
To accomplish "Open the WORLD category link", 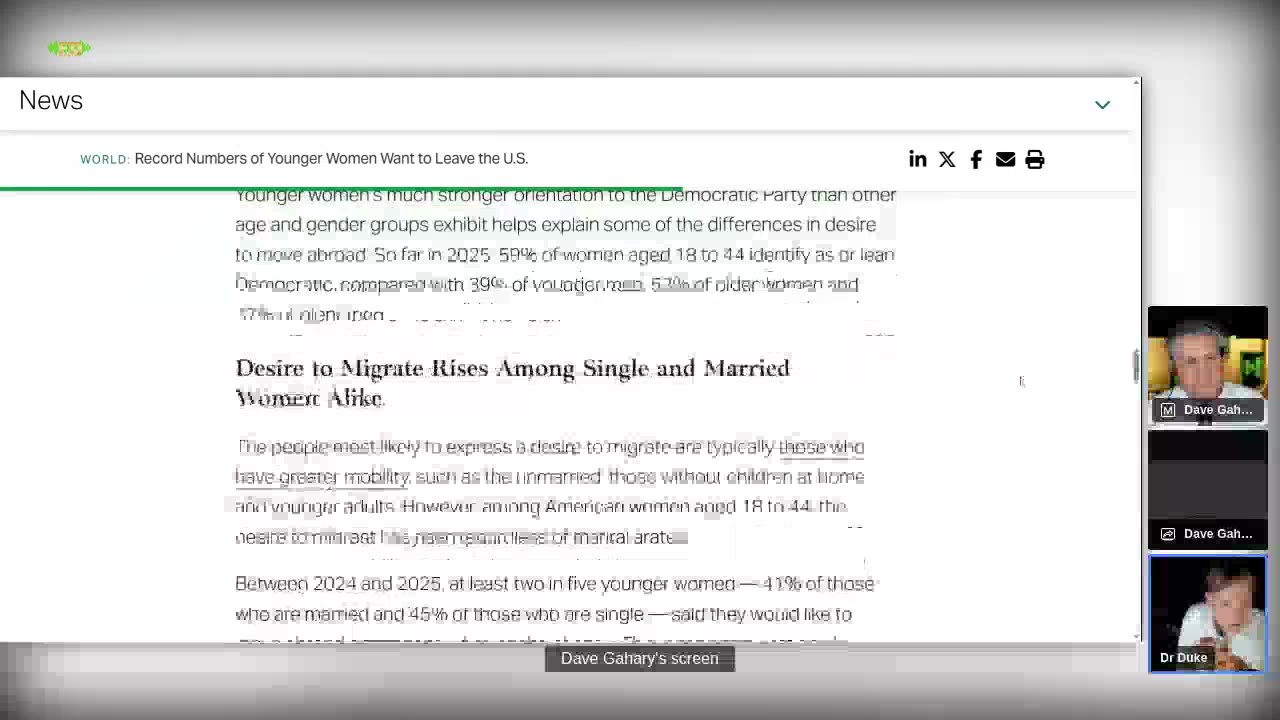I will coord(104,159).
